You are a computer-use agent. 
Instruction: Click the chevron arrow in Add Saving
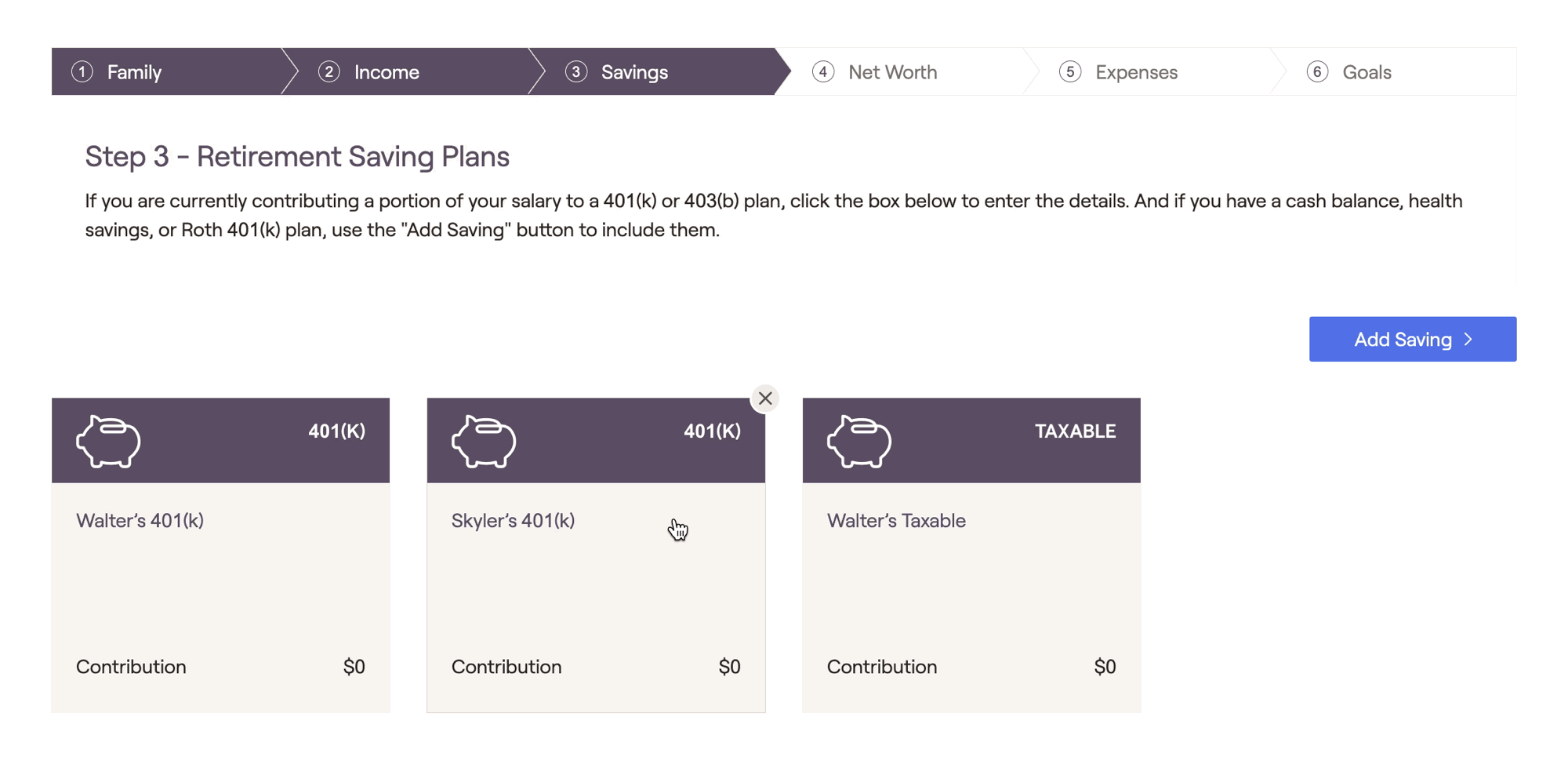[x=1468, y=340]
